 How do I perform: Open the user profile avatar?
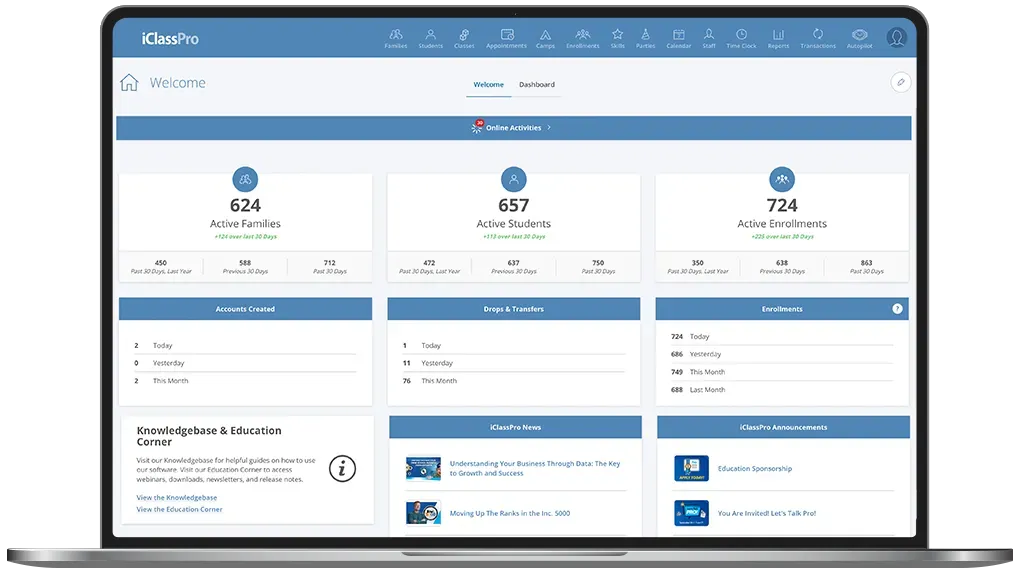896,38
